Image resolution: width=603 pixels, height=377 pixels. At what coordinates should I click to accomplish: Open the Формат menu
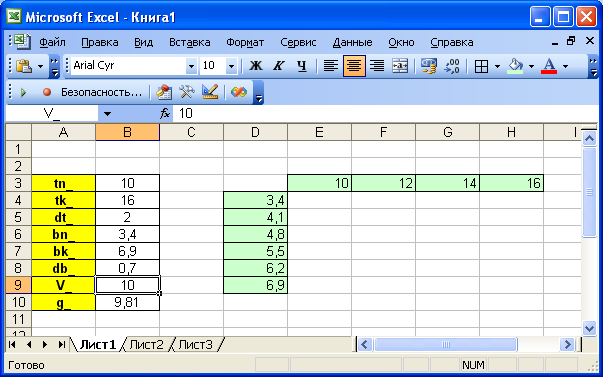coord(245,42)
